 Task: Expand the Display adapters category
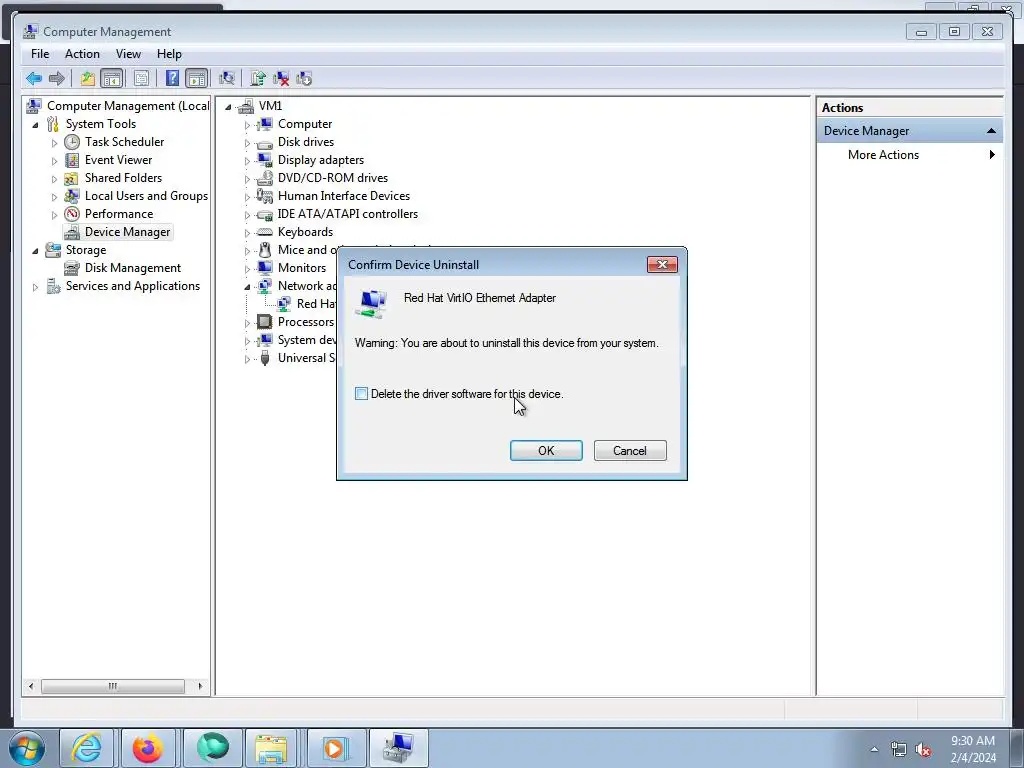pos(247,161)
